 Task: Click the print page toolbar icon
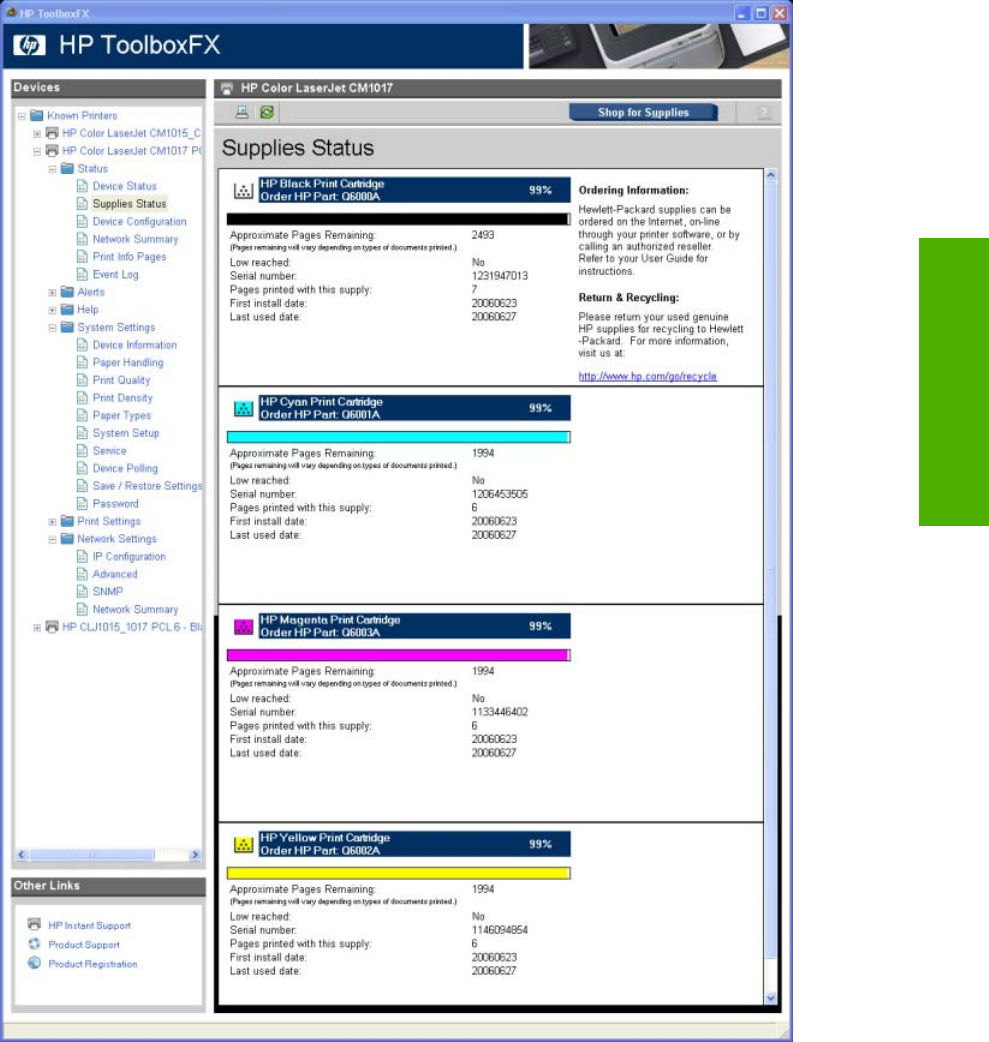(x=242, y=112)
